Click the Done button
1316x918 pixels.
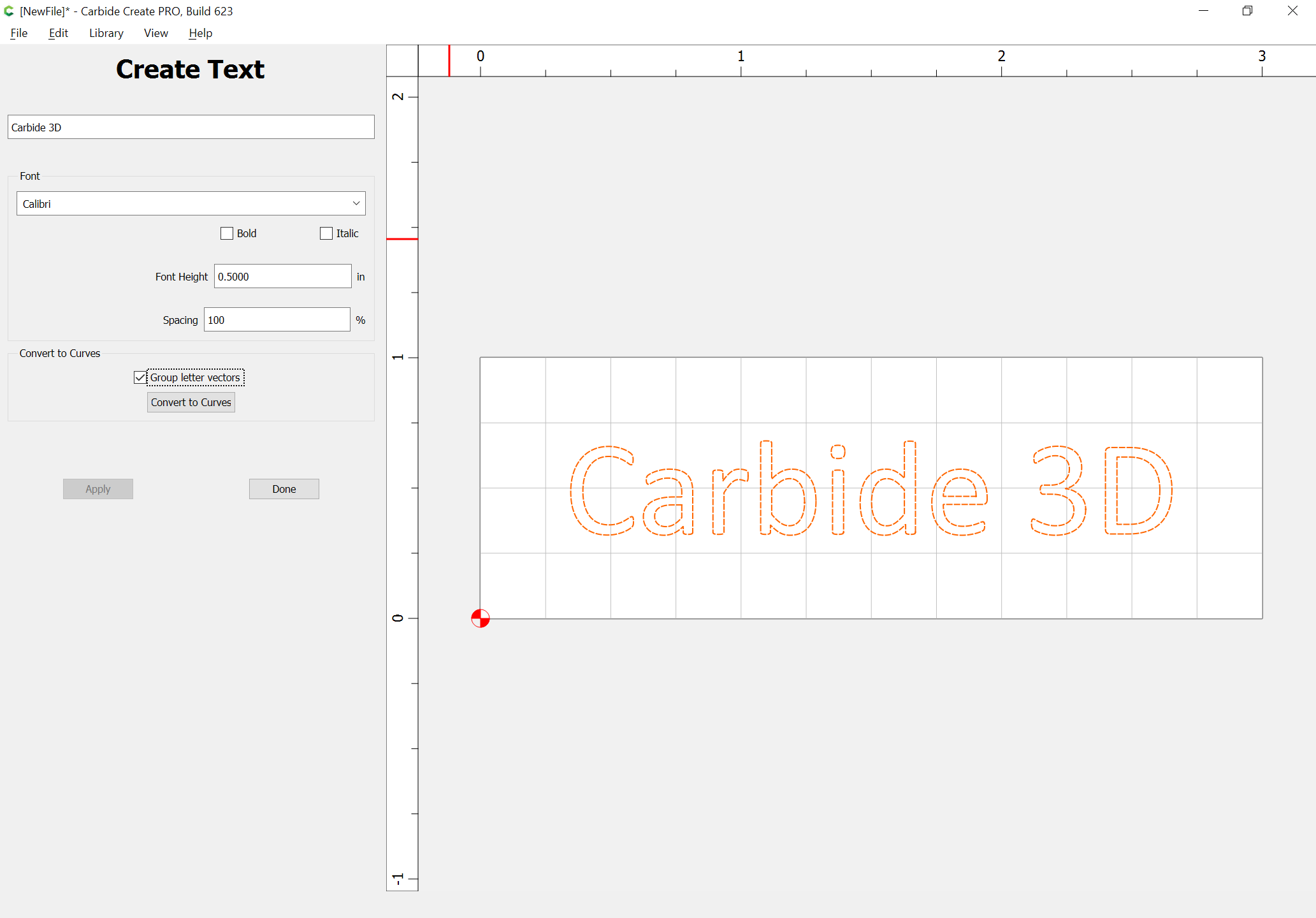(284, 488)
